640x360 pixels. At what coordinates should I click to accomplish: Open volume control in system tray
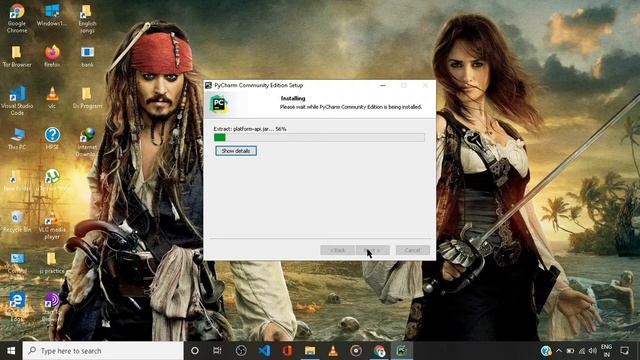tap(593, 351)
